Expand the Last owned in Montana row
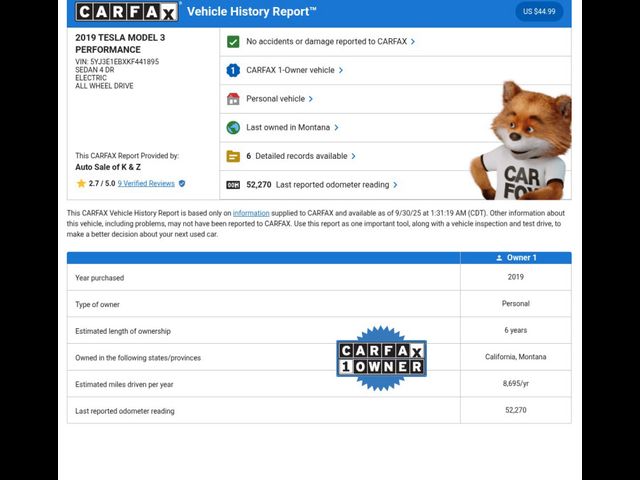Image resolution: width=640 pixels, height=480 pixels. (292, 128)
